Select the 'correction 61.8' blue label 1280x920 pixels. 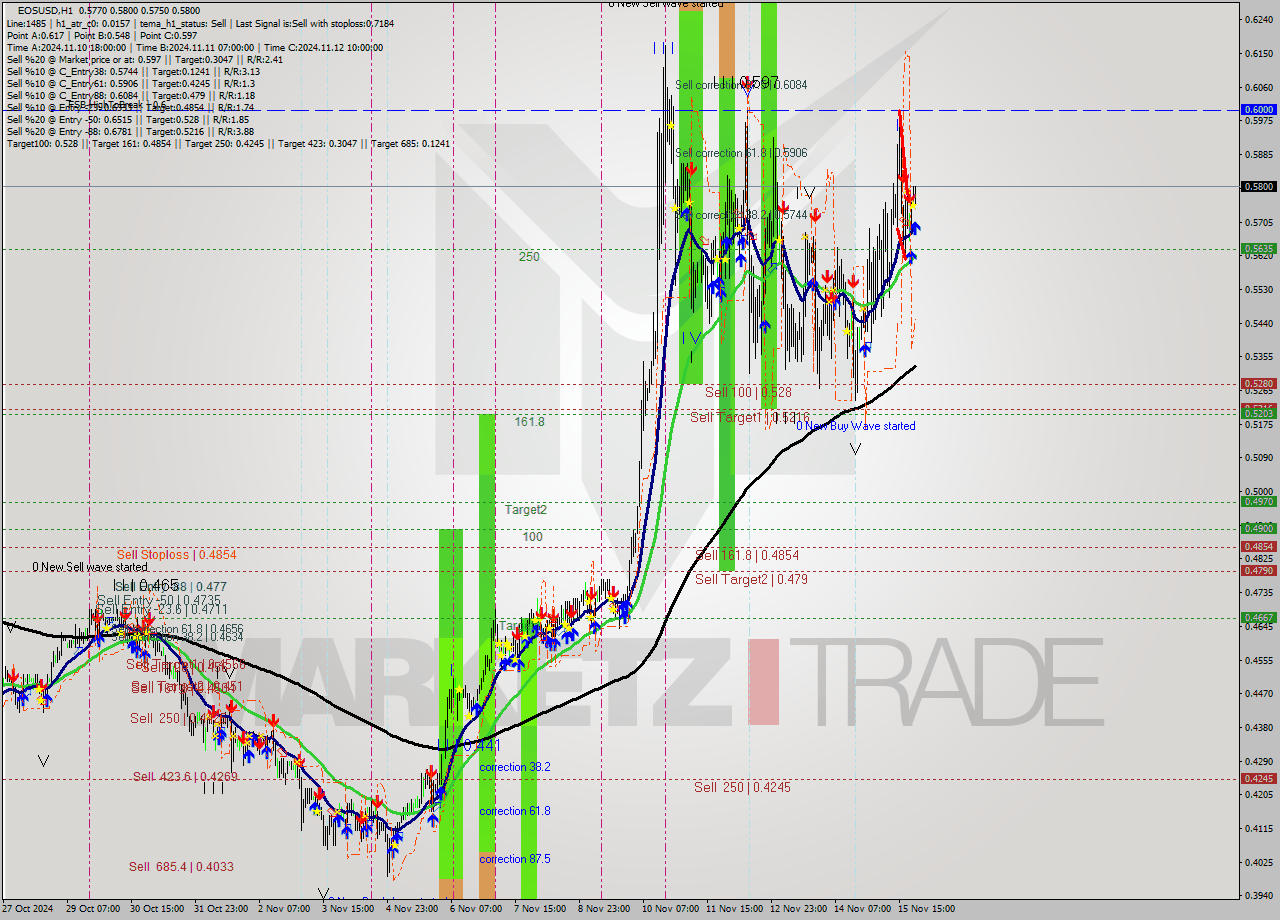point(515,811)
